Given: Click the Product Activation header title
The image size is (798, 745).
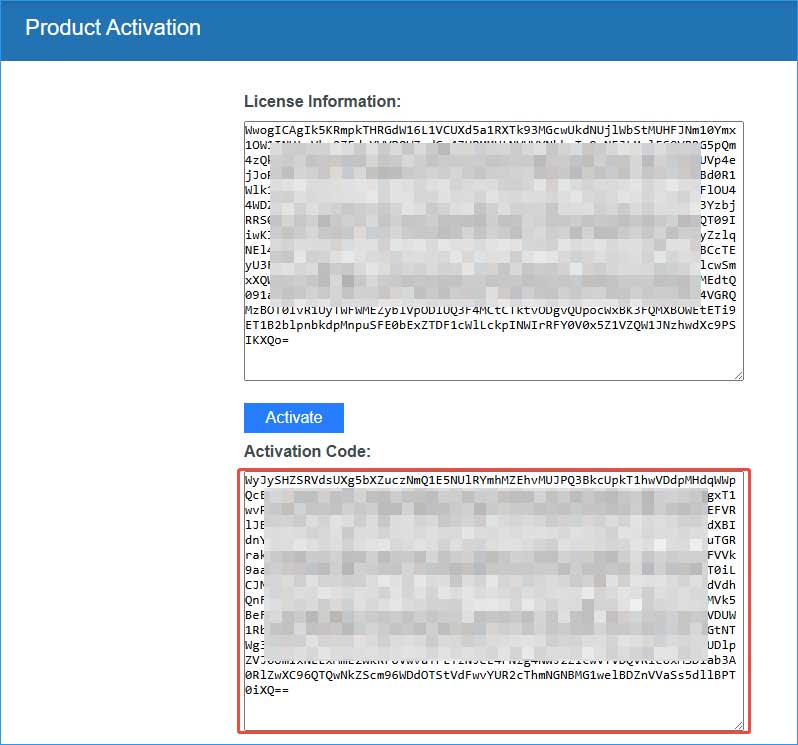Looking at the screenshot, I should pyautogui.click(x=113, y=27).
